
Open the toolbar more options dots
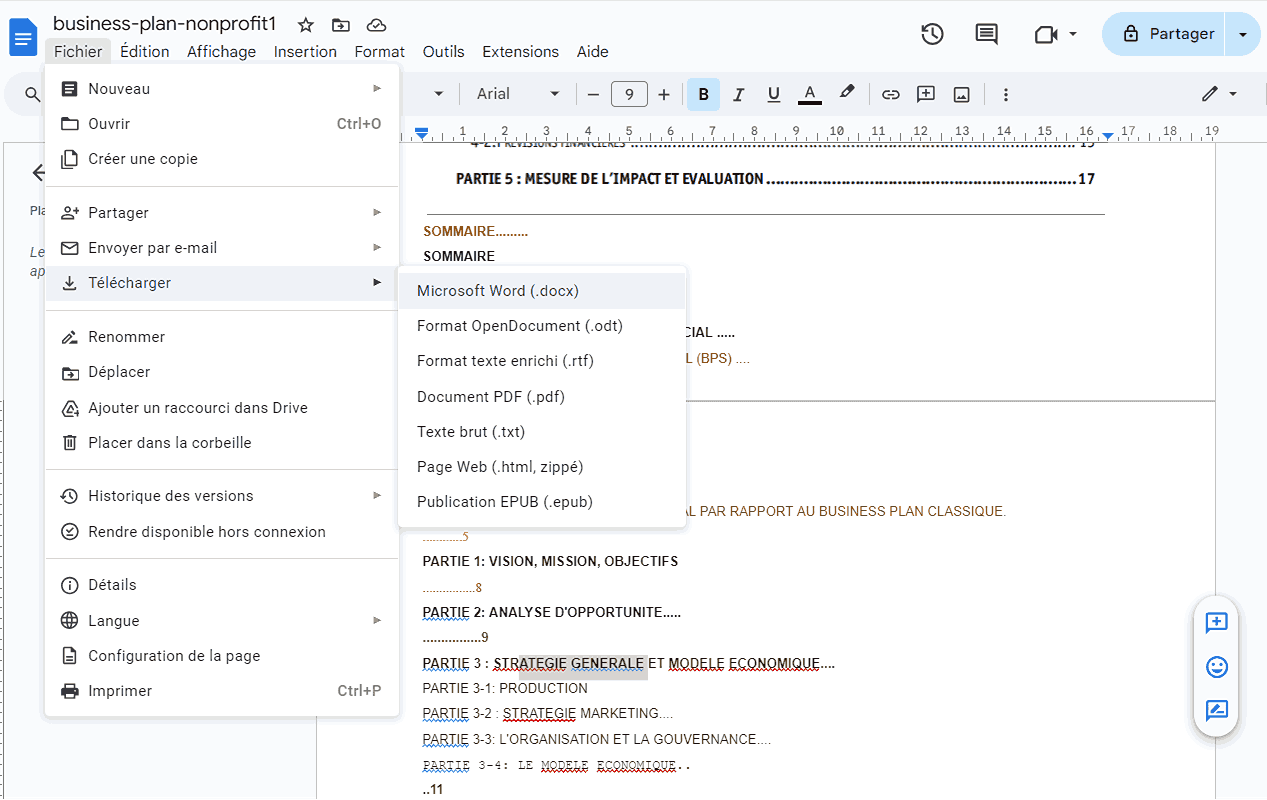tap(1006, 95)
